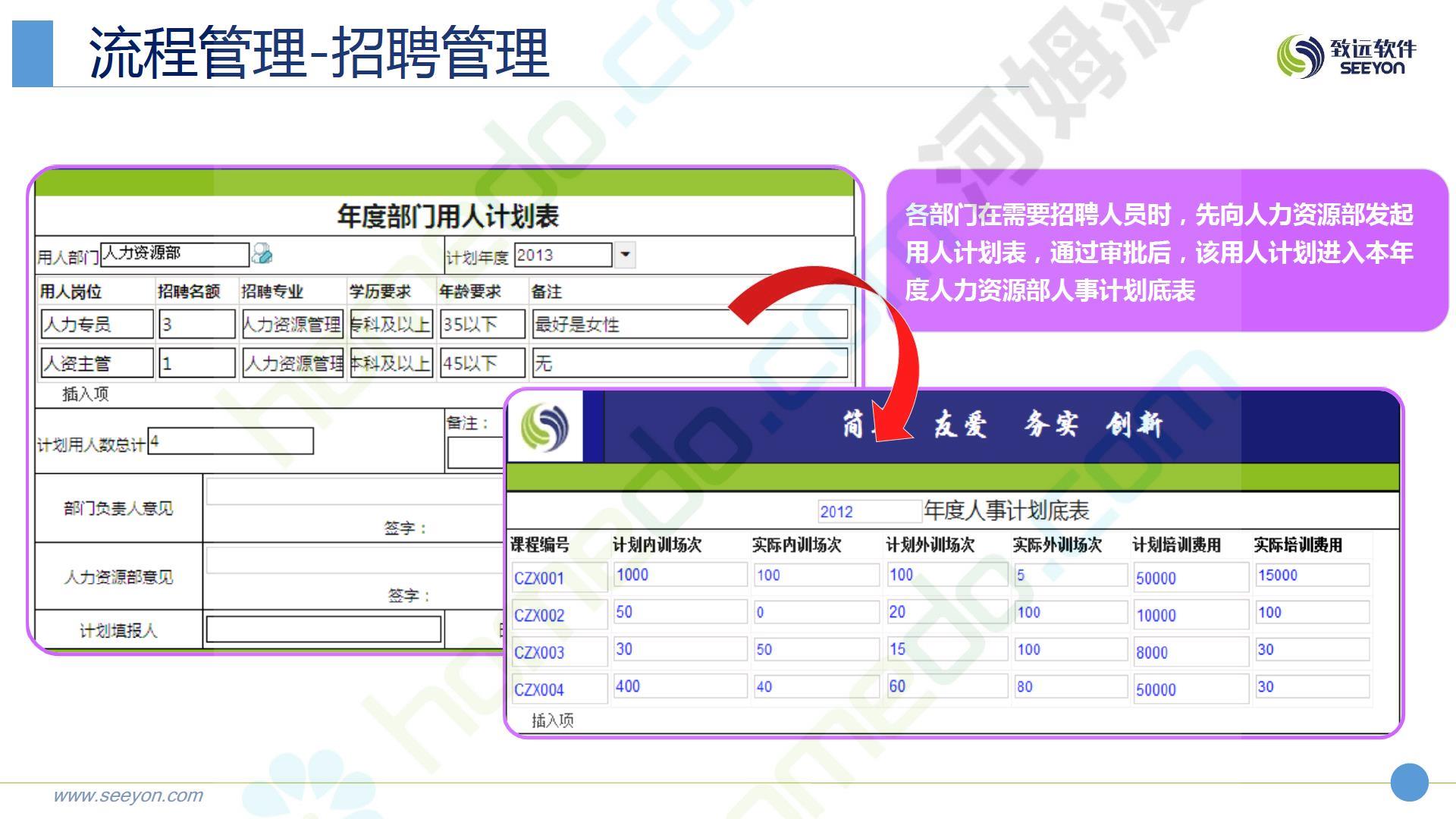Click the 计划年度 field showing 2013
The image size is (1456, 819).
click(x=563, y=255)
